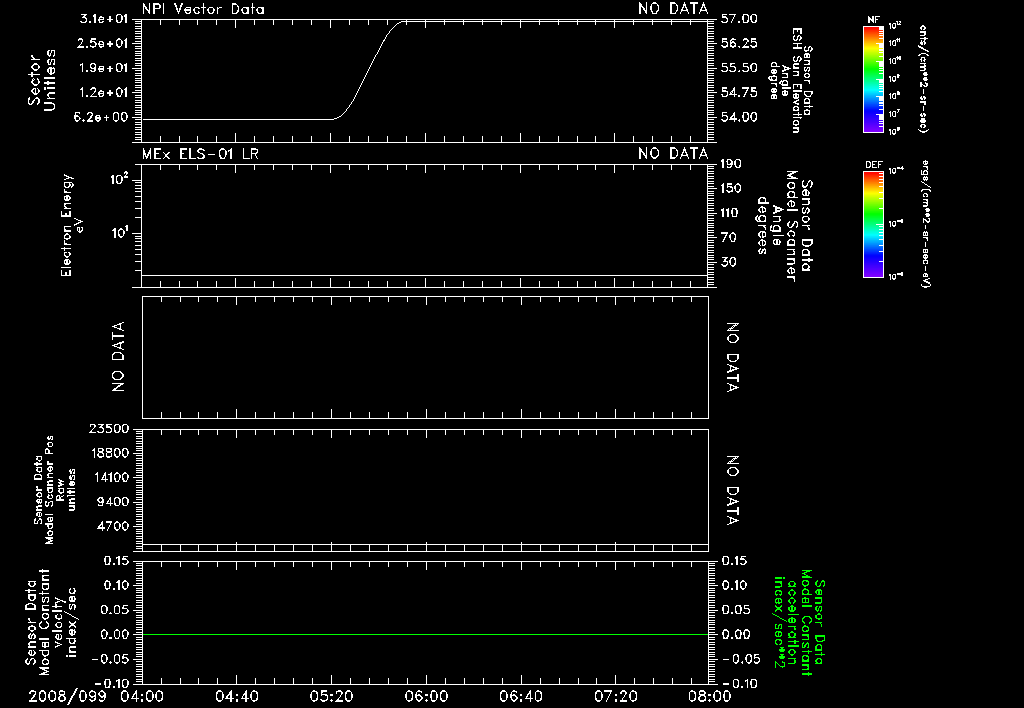Click the rising white curve in NPI panel
The width and height of the screenshot is (1024, 708).
[x=367, y=69]
